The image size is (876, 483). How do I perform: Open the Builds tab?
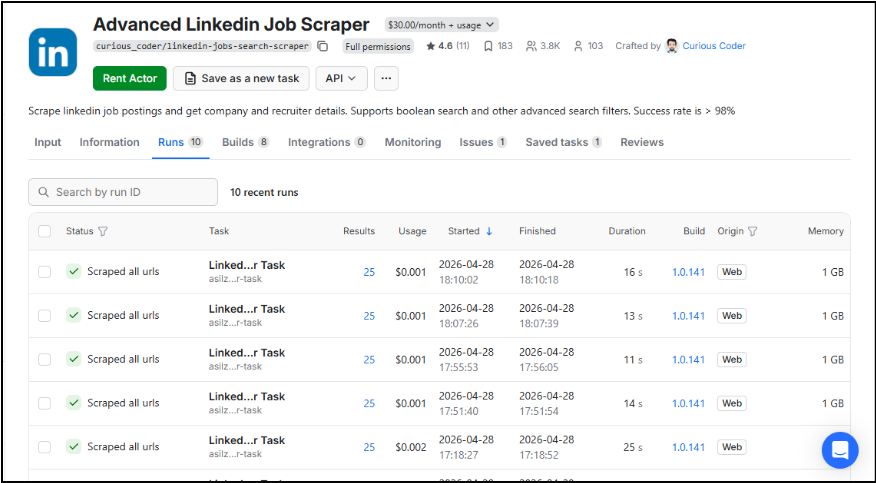[x=246, y=142]
